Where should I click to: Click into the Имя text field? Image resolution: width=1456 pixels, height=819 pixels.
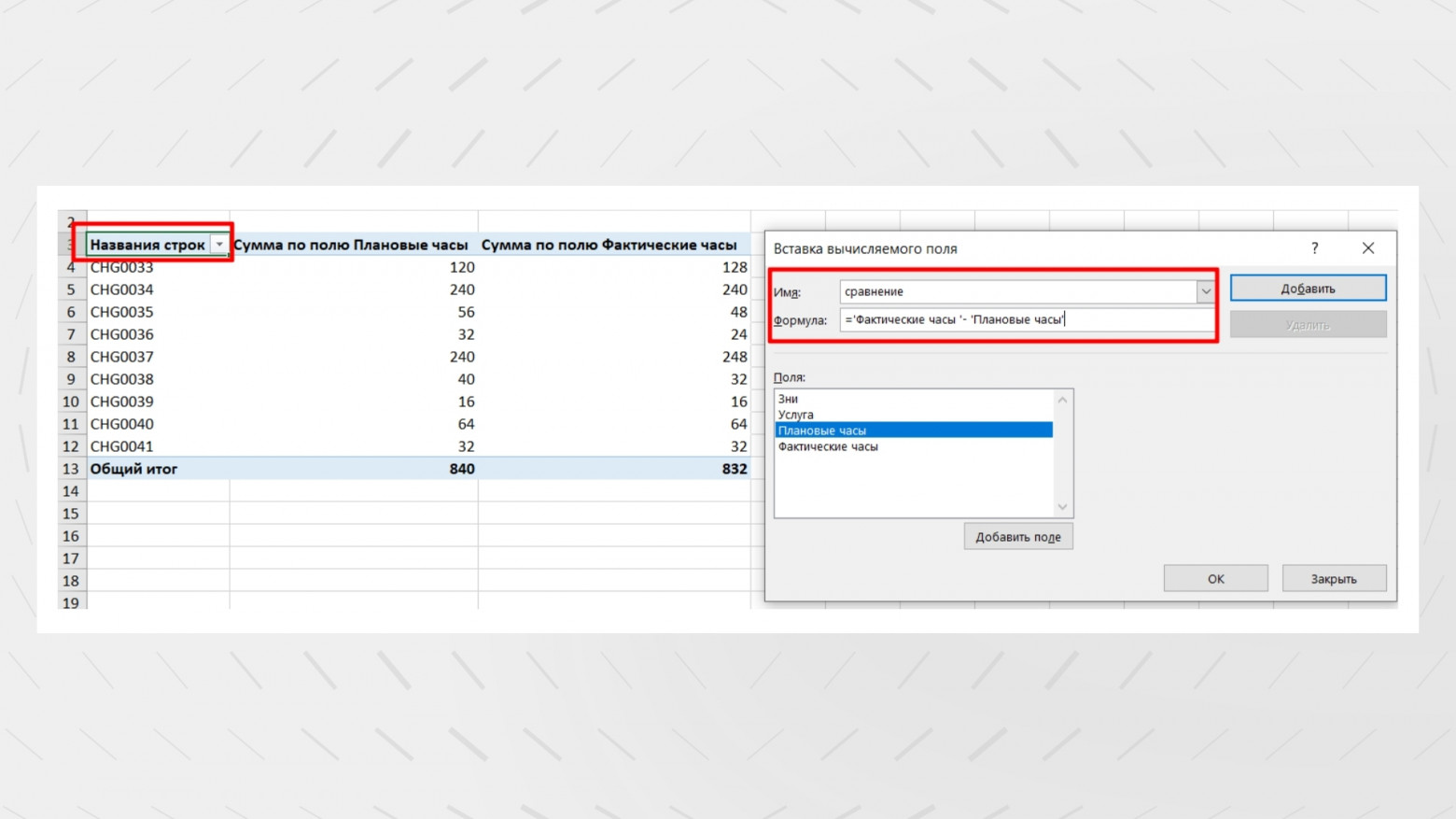(x=1017, y=291)
